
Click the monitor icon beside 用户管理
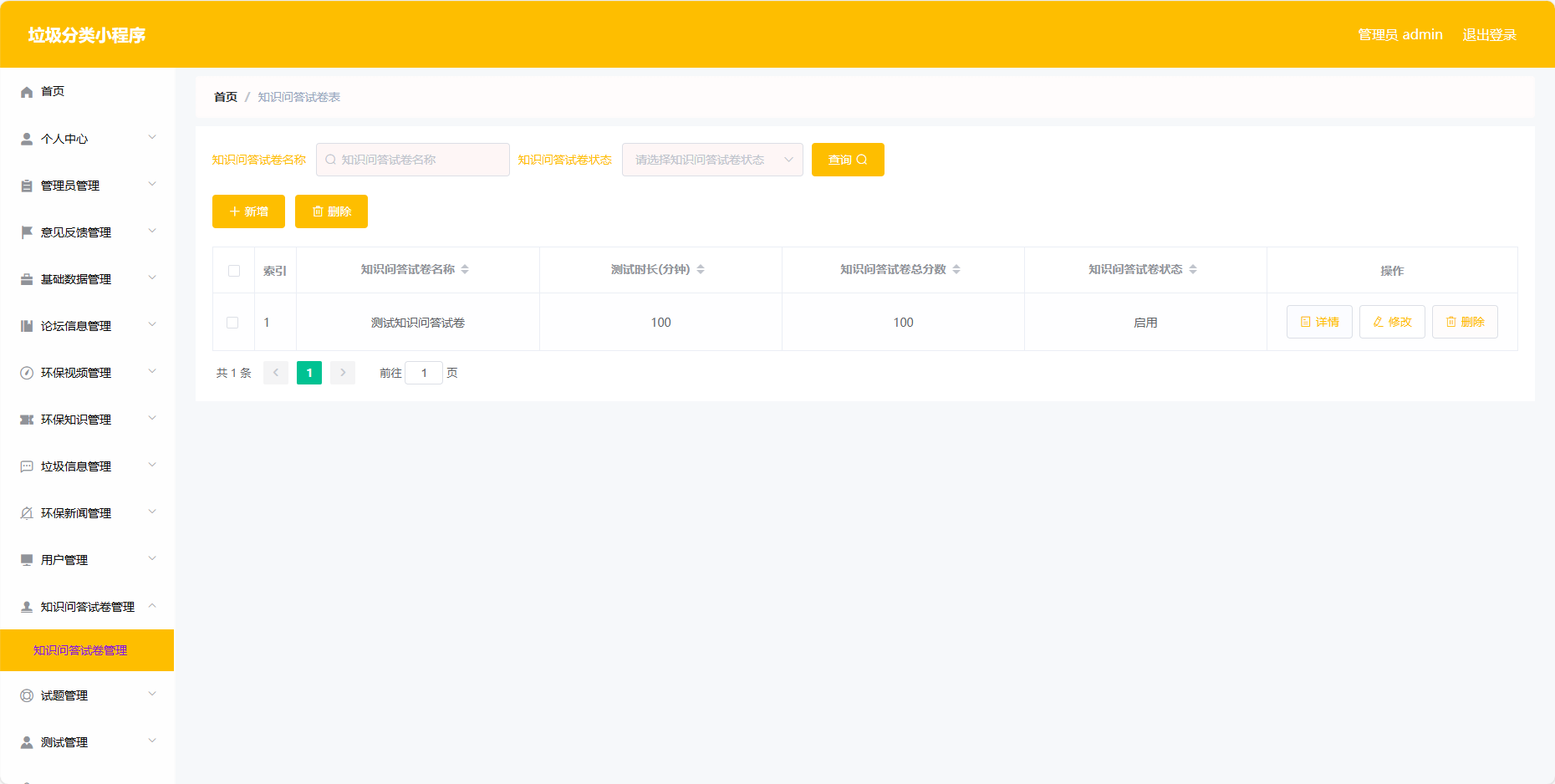(27, 560)
